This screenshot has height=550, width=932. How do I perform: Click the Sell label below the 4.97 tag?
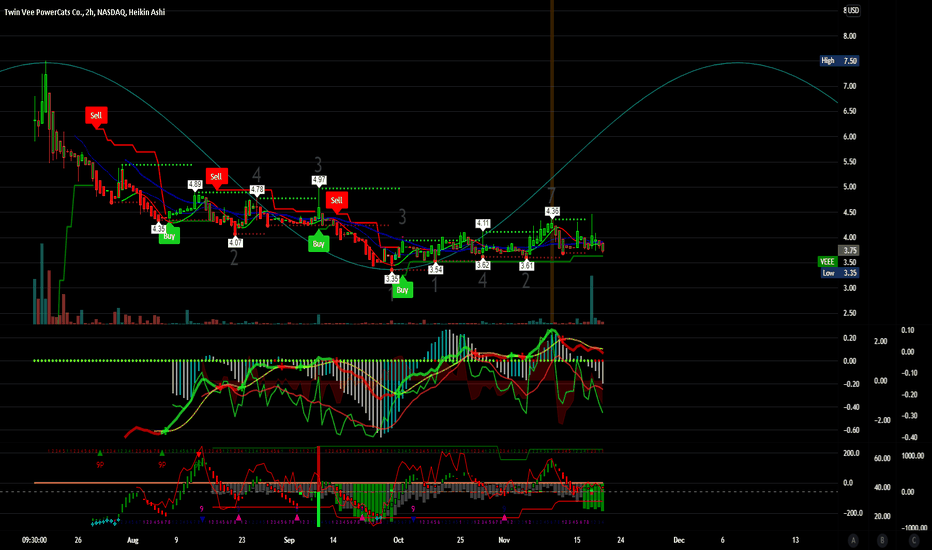(x=336, y=200)
